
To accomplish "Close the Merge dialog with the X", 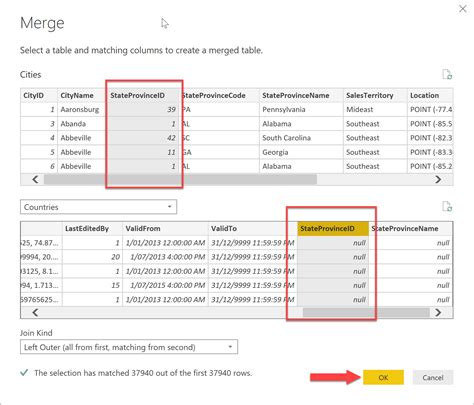I will point(463,9).
